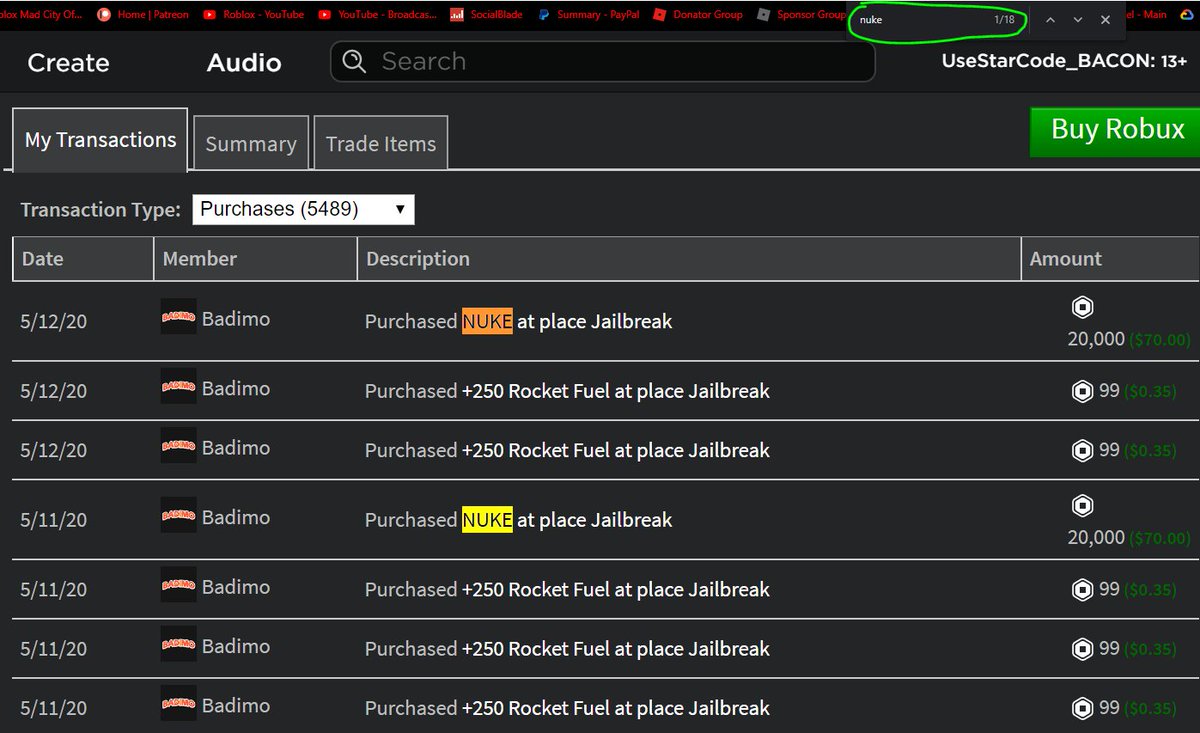Open the YouTube - Broadcas... bookmark
1200x733 pixels.
coord(377,15)
